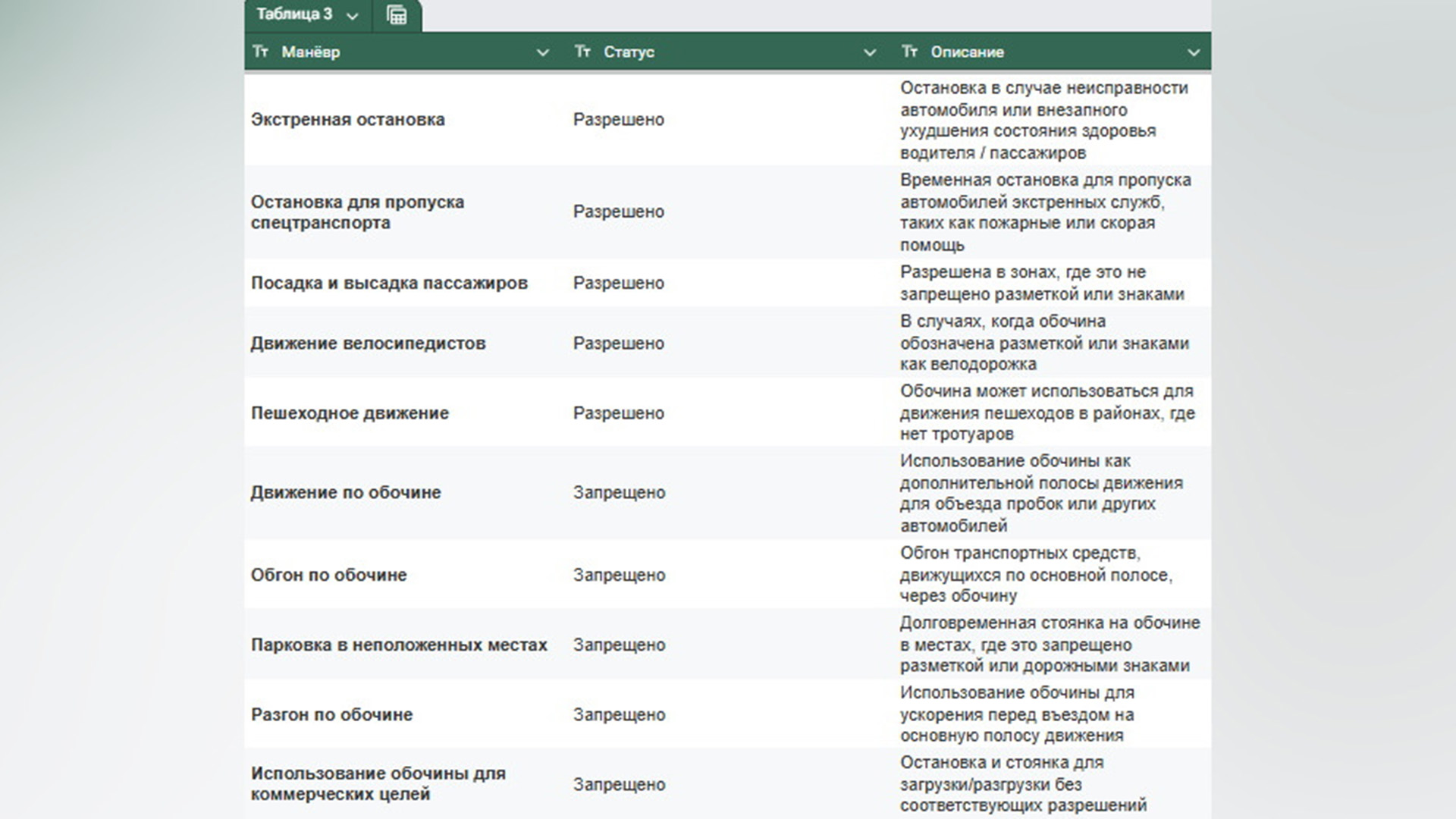The image size is (1456, 819).
Task: Click 'Запрещено' status for Обгон по обочине
Action: tap(620, 575)
